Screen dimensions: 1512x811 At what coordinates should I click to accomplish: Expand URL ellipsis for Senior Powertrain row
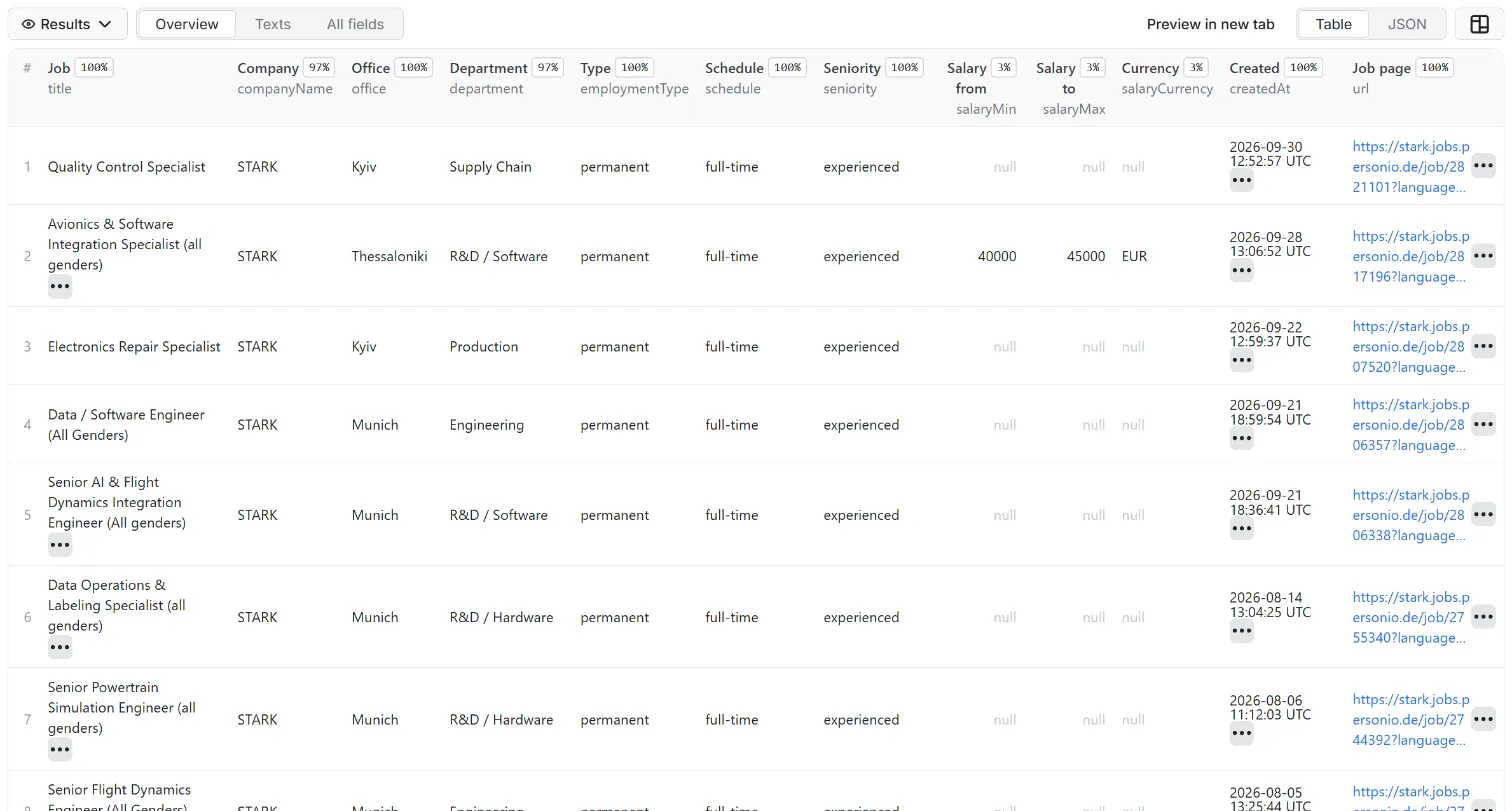1483,719
